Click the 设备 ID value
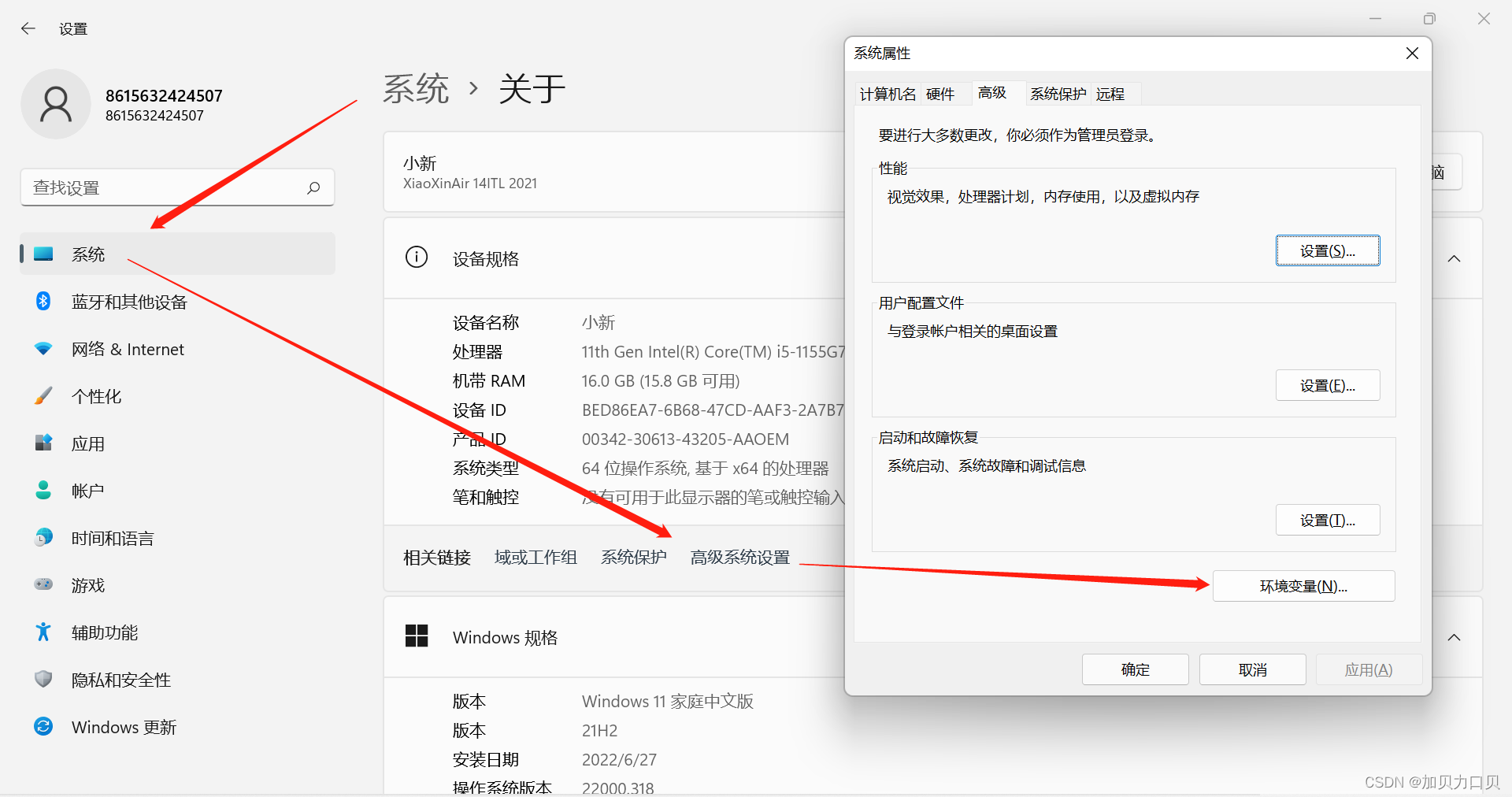1512x797 pixels. coord(713,410)
